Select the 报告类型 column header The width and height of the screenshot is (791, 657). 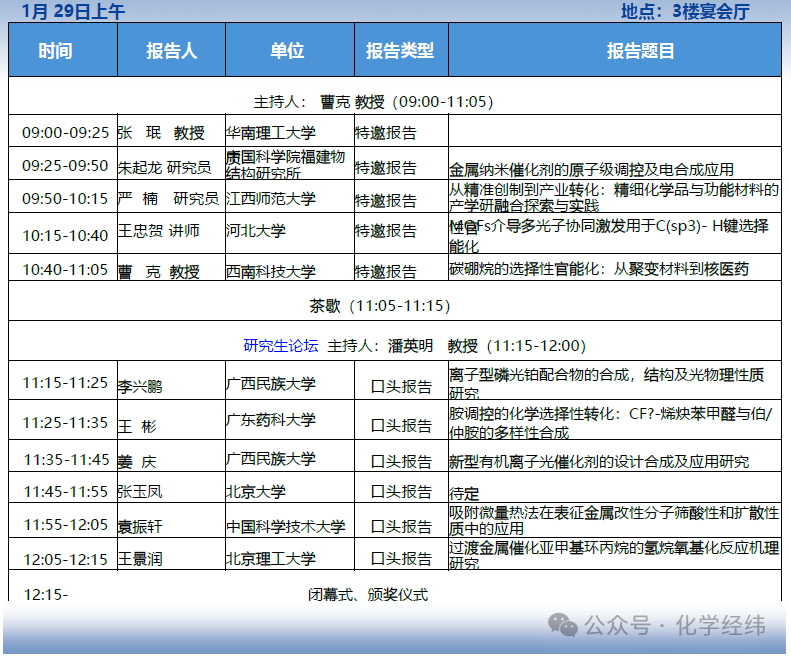pos(400,51)
